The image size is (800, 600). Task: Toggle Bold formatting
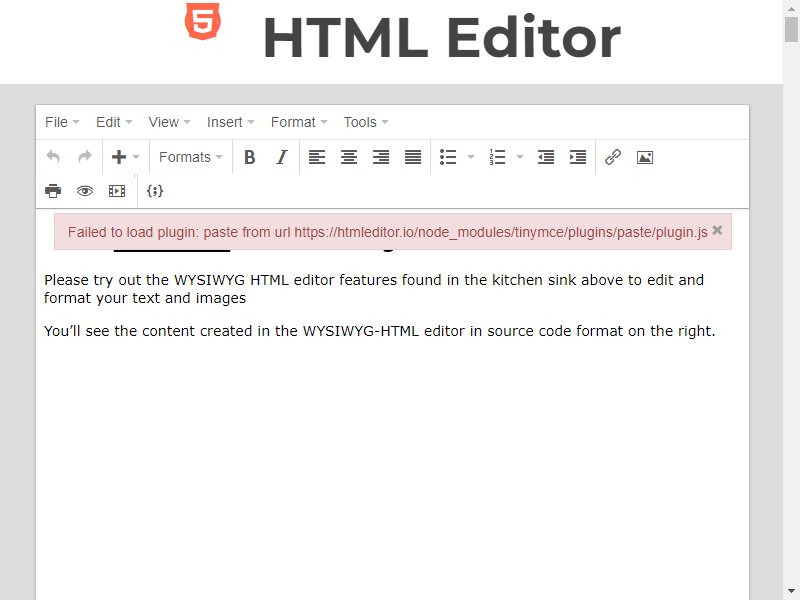(249, 157)
